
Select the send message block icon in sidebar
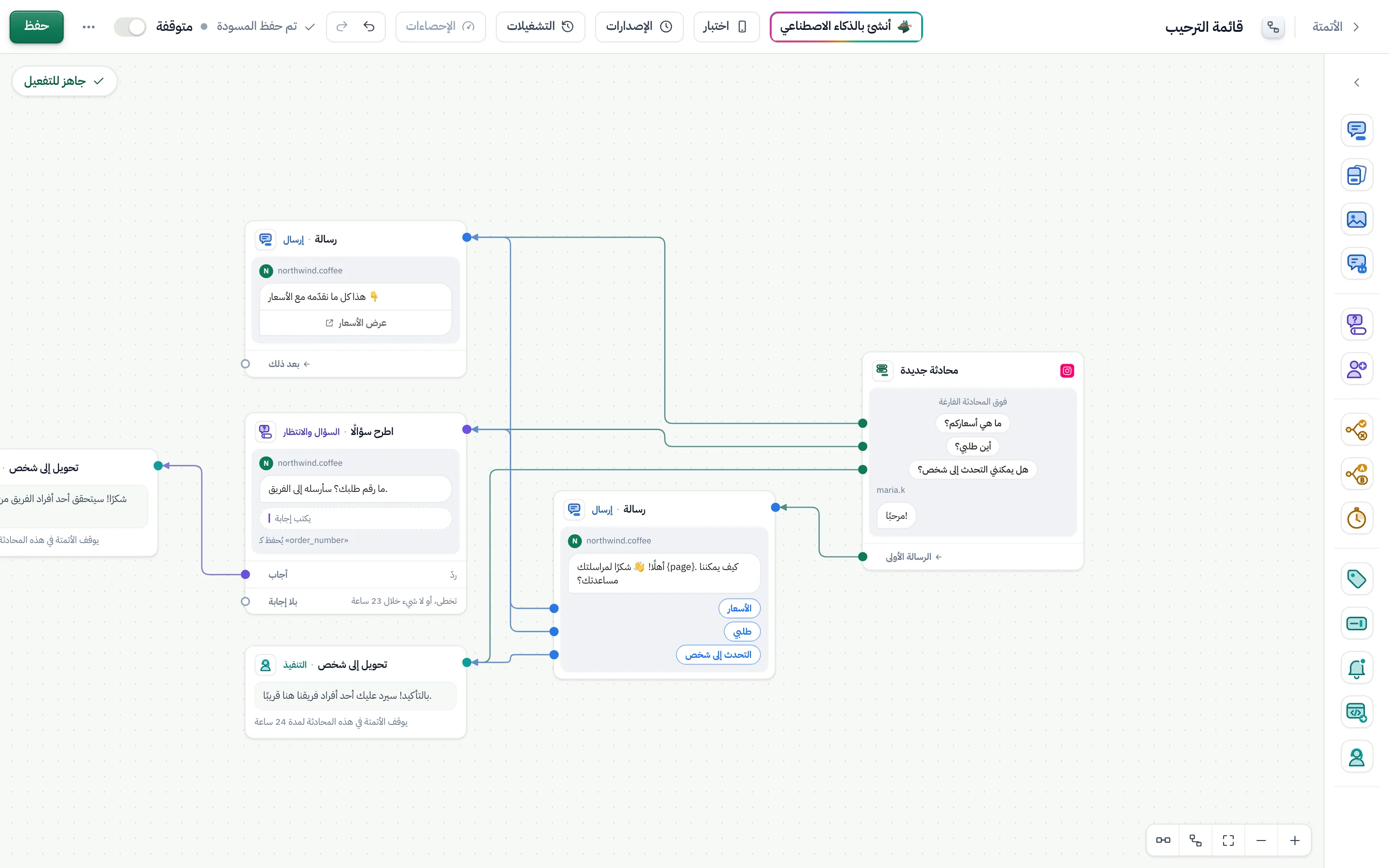[x=1357, y=130]
